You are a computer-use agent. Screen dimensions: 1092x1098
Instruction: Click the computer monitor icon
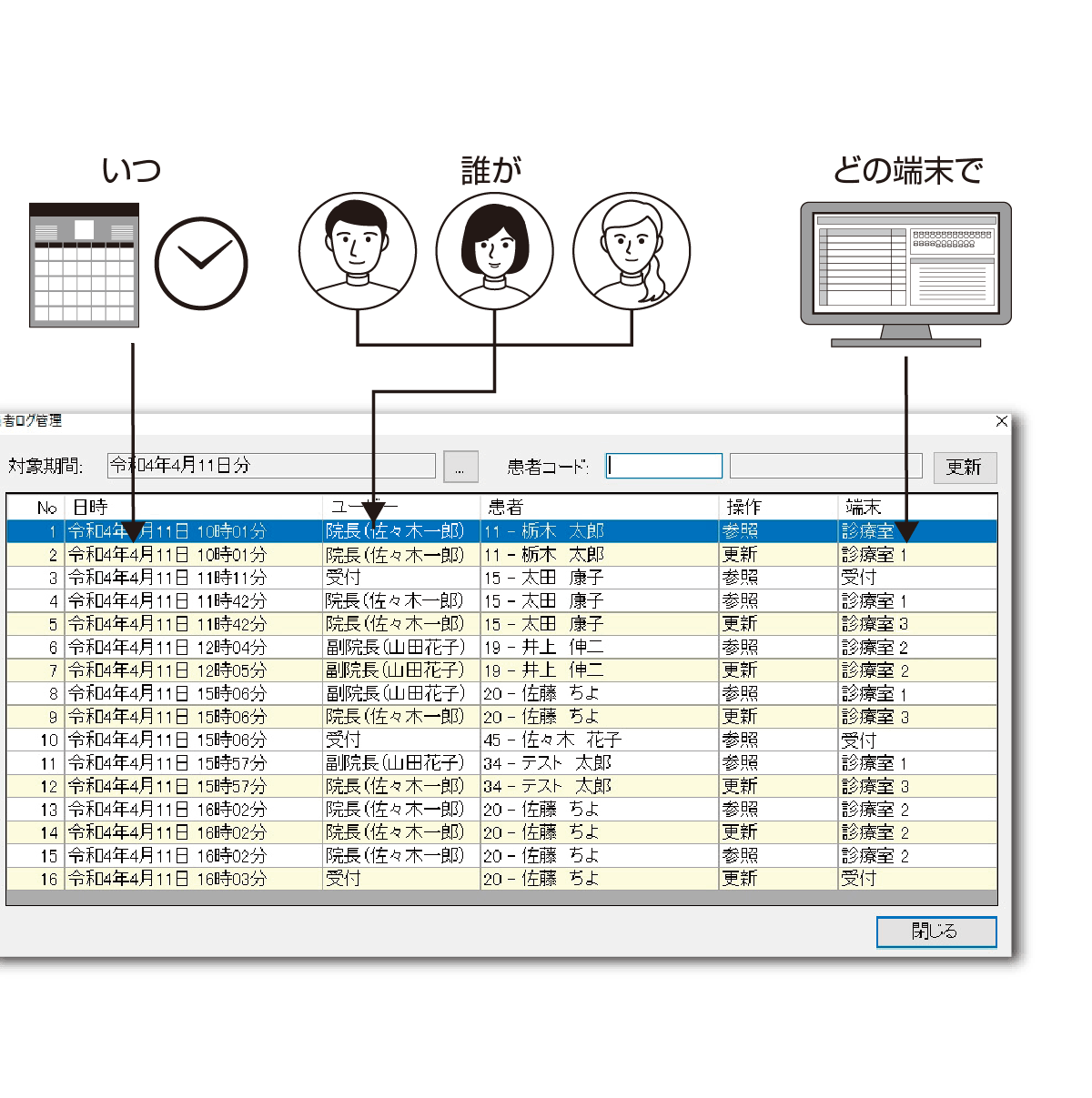point(905,273)
